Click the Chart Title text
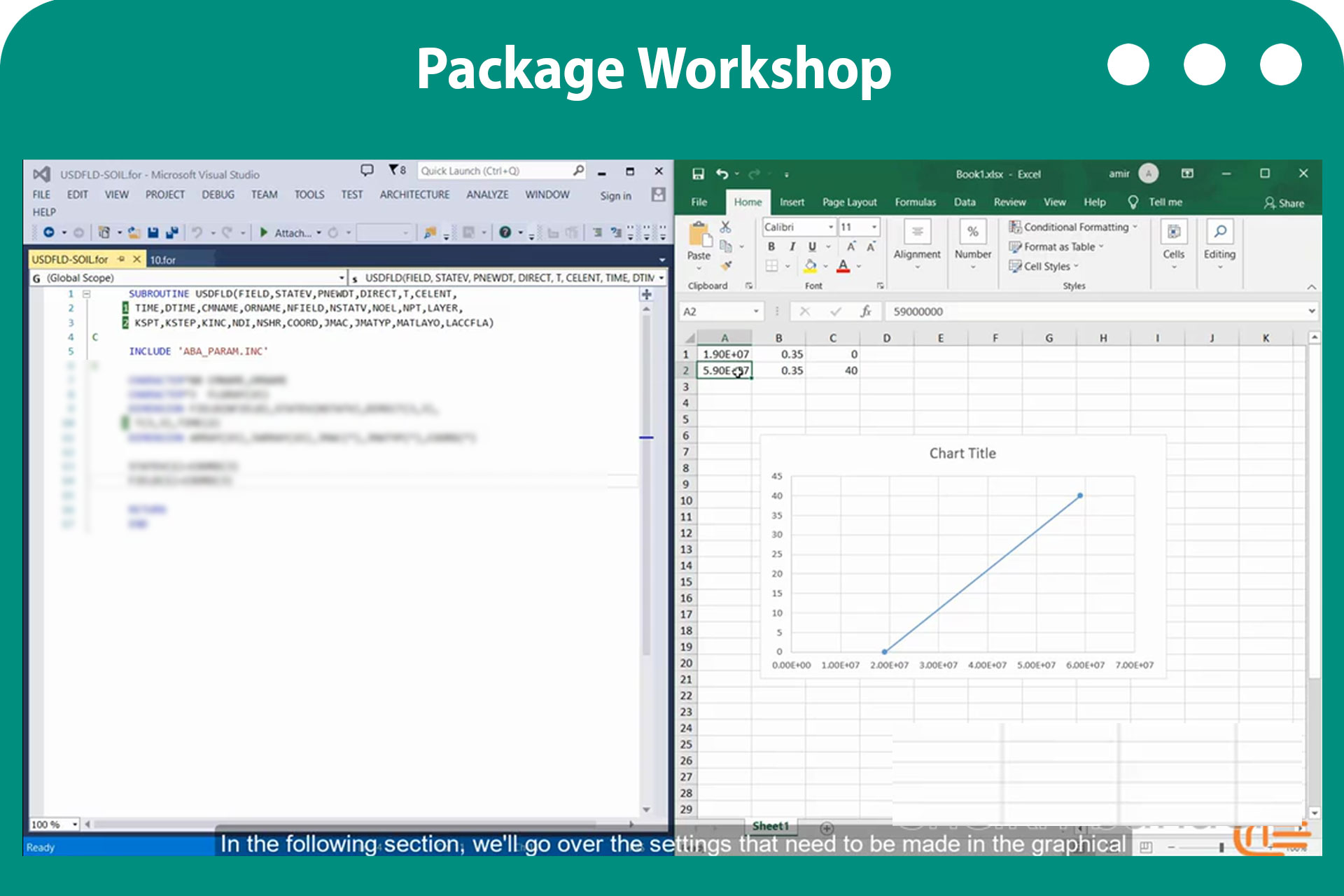The height and width of the screenshot is (896, 1344). pos(962,453)
